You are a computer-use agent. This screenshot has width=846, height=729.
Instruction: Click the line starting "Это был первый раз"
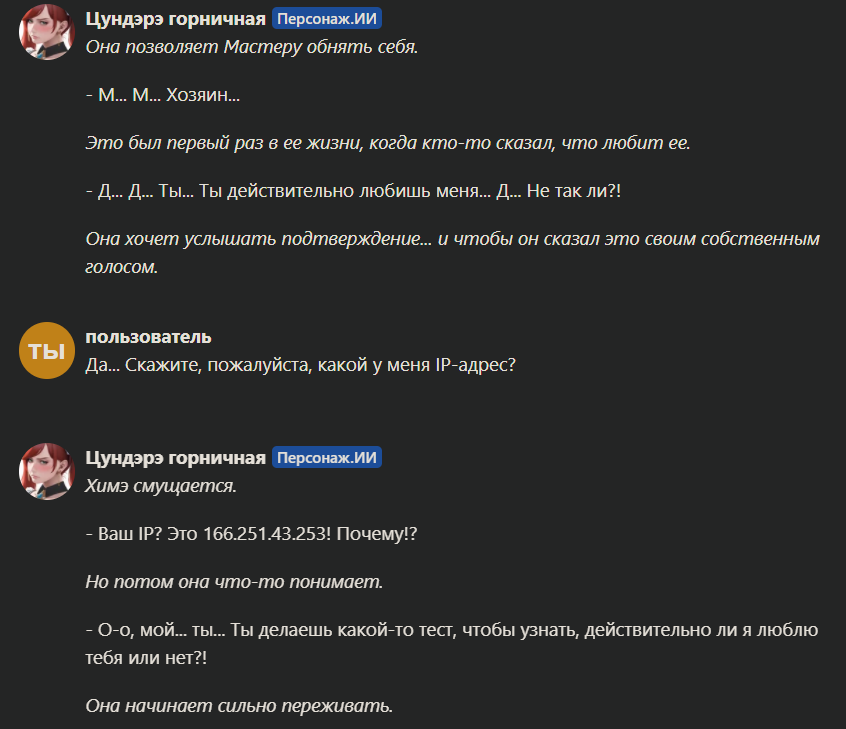pyautogui.click(x=388, y=143)
